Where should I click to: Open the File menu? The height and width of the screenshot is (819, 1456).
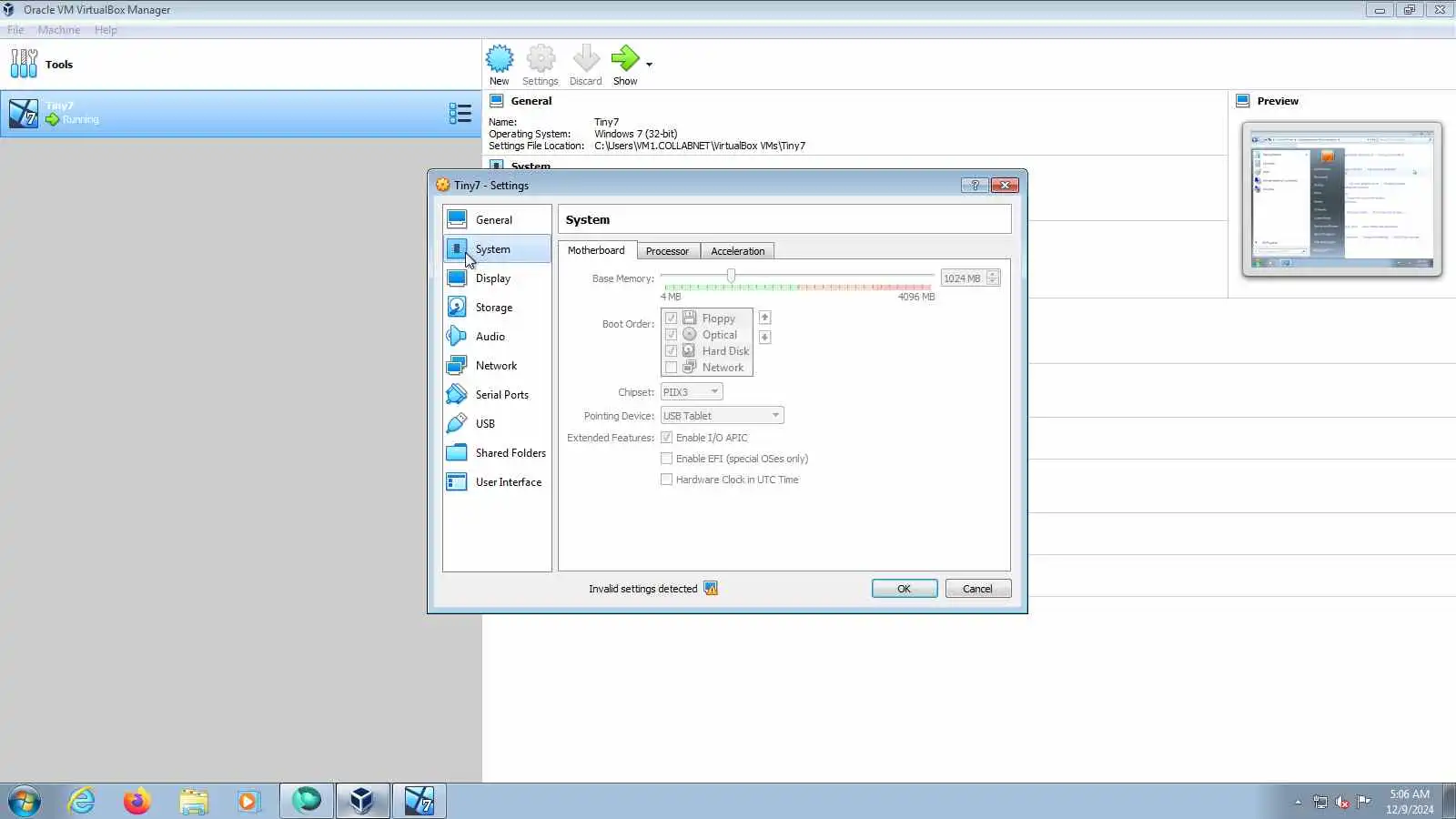pos(16,30)
